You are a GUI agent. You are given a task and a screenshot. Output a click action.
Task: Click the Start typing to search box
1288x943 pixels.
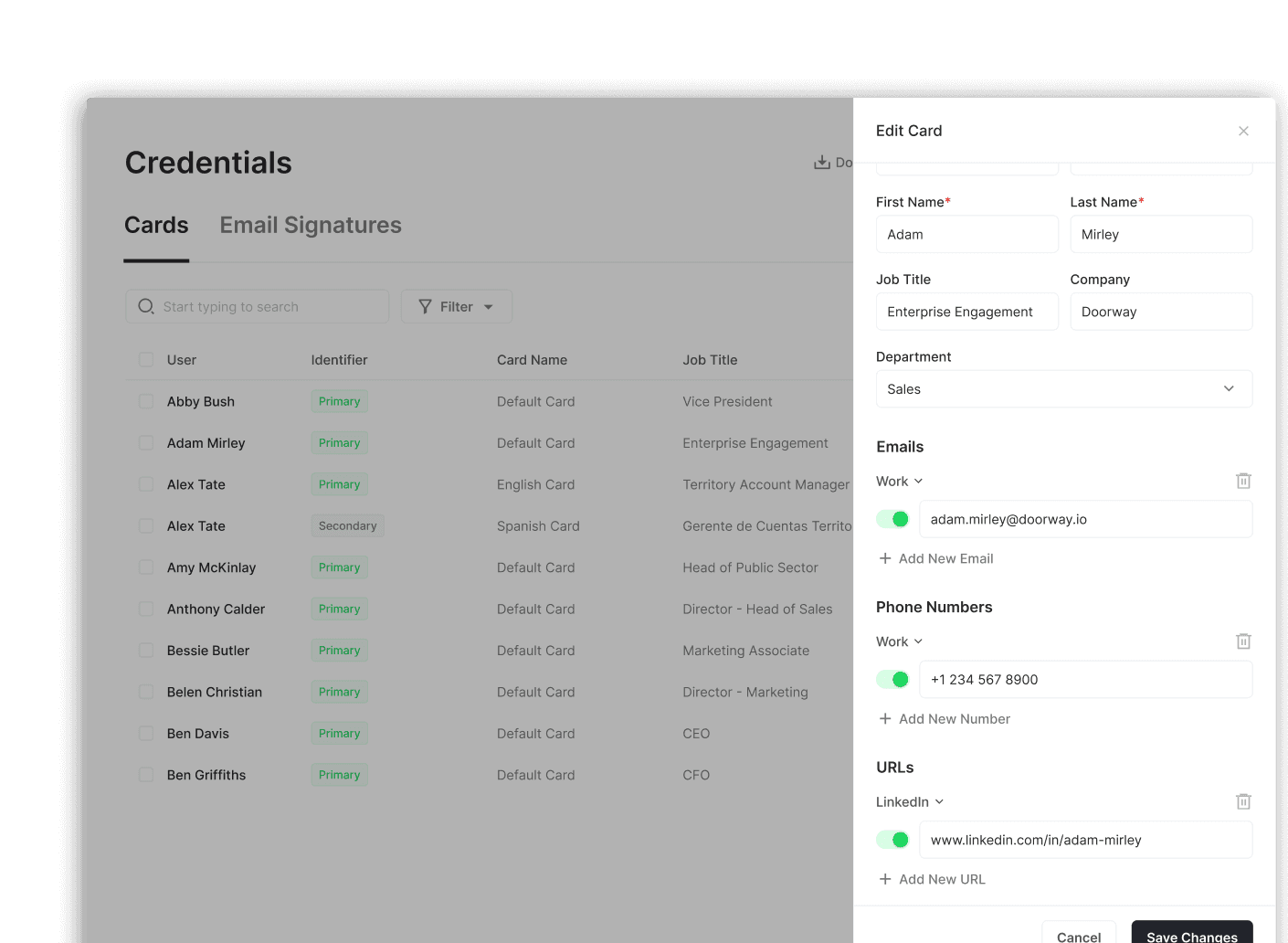click(x=258, y=307)
